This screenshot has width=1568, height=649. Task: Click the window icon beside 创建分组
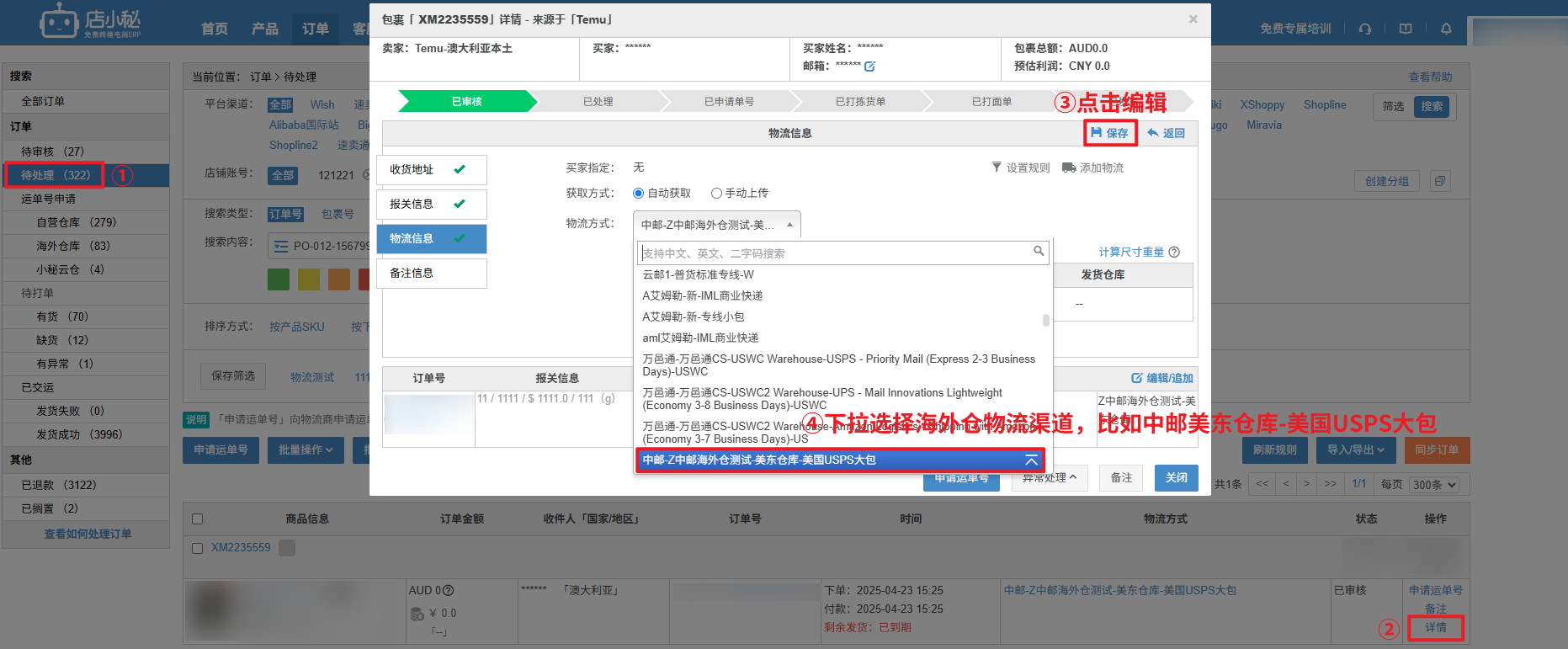coord(1440,181)
